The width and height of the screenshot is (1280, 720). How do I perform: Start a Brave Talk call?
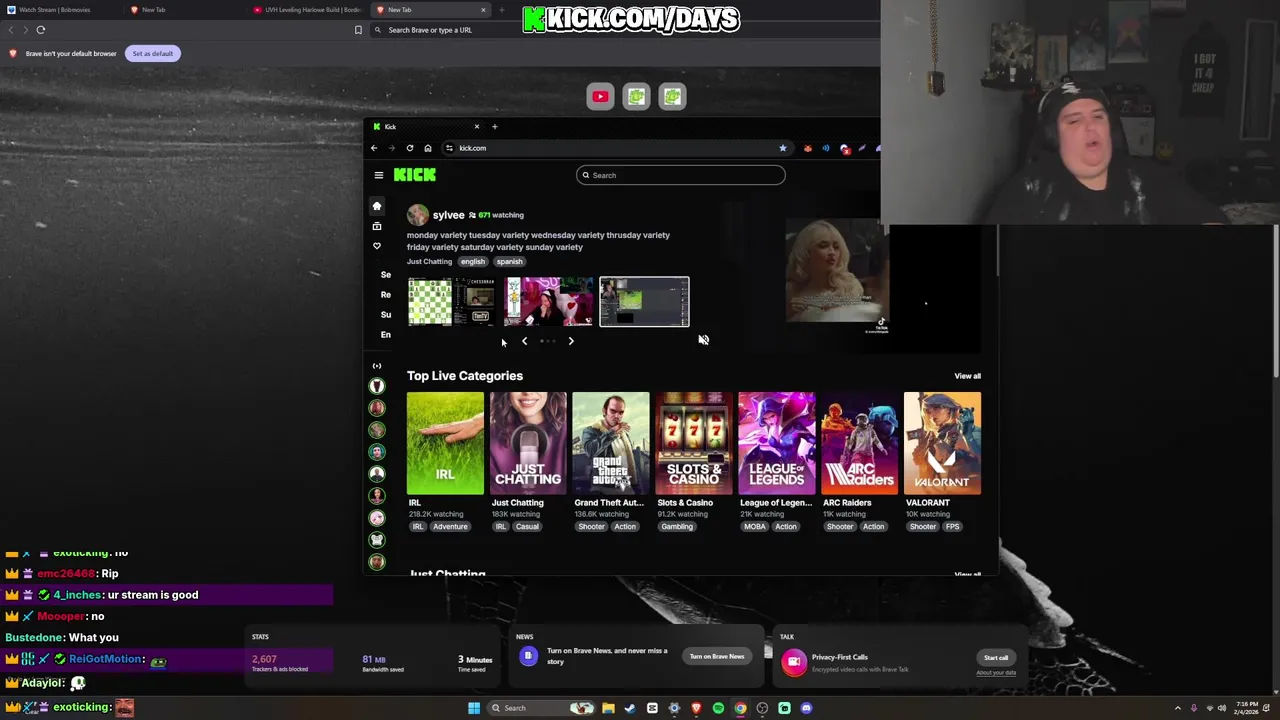tap(995, 657)
